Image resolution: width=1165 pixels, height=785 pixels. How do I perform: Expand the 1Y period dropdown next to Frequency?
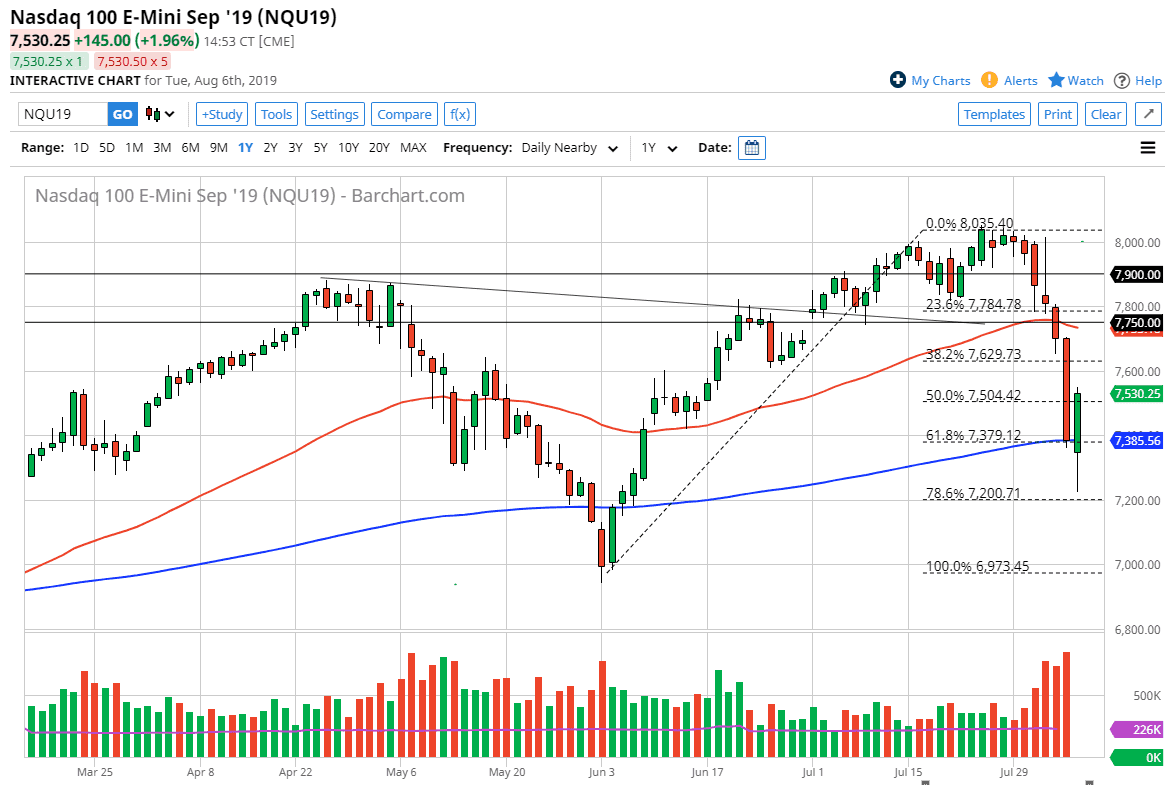[656, 147]
